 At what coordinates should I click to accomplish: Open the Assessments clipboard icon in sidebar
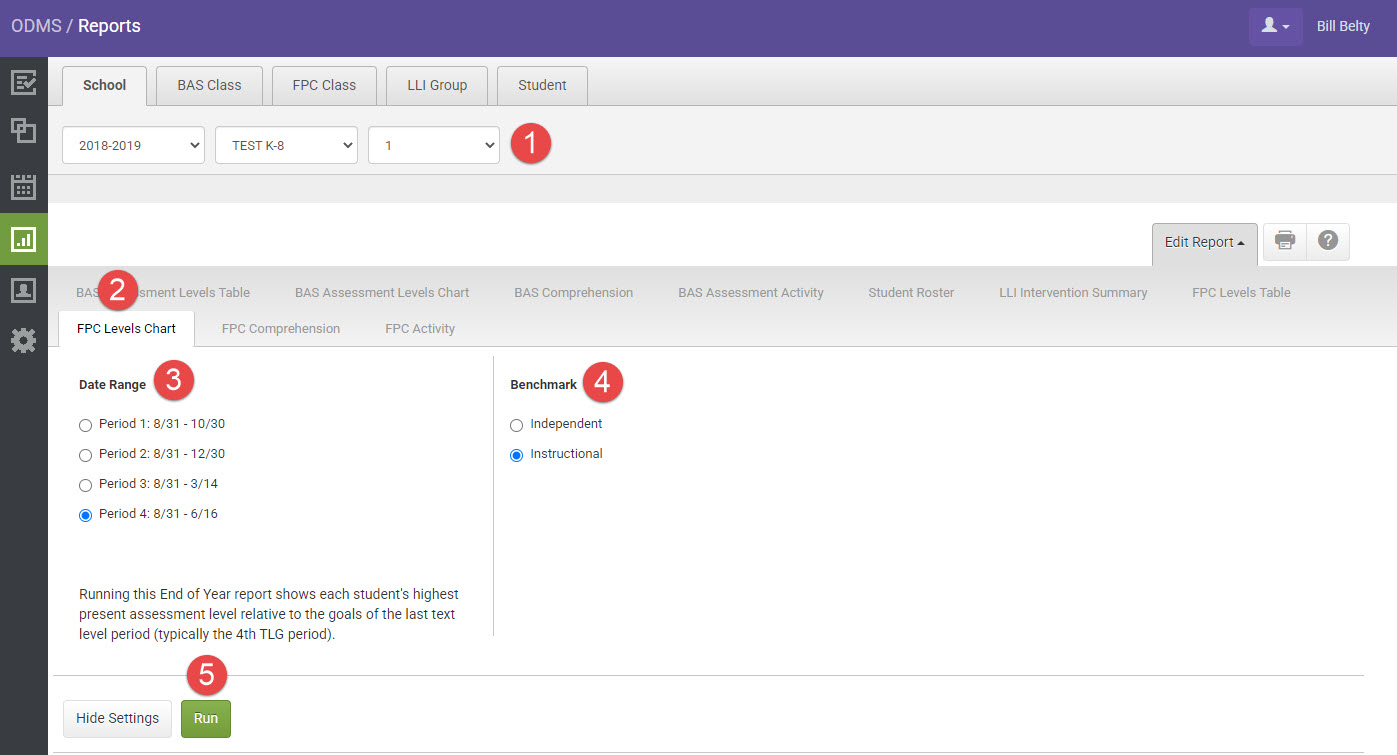(24, 84)
